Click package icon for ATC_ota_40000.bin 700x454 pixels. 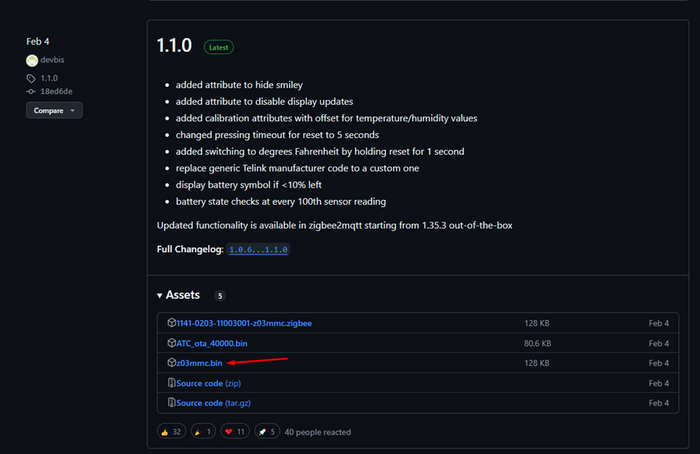pyautogui.click(x=171, y=342)
